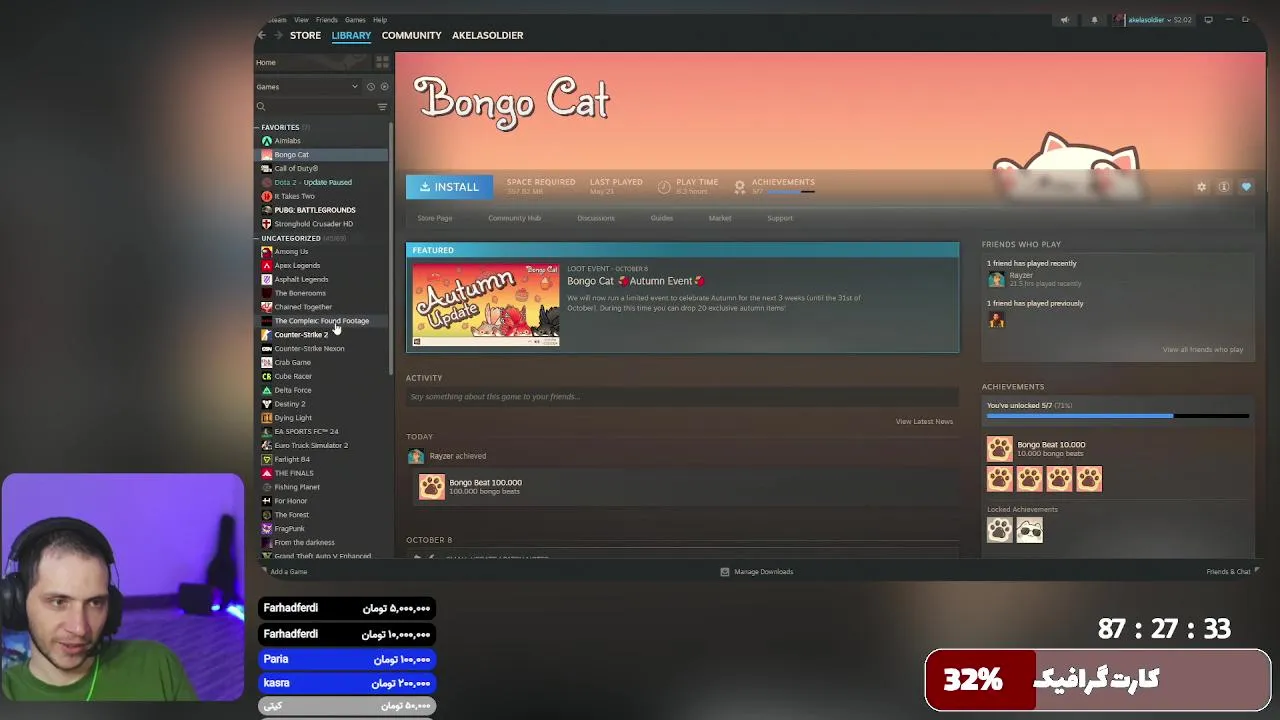Open the Autumn Update featured thumbnail
The height and width of the screenshot is (720, 1280).
(486, 304)
